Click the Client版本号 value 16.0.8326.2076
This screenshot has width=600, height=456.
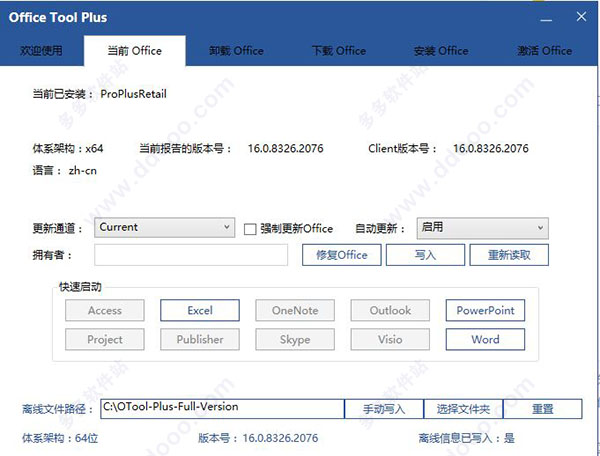pos(491,148)
